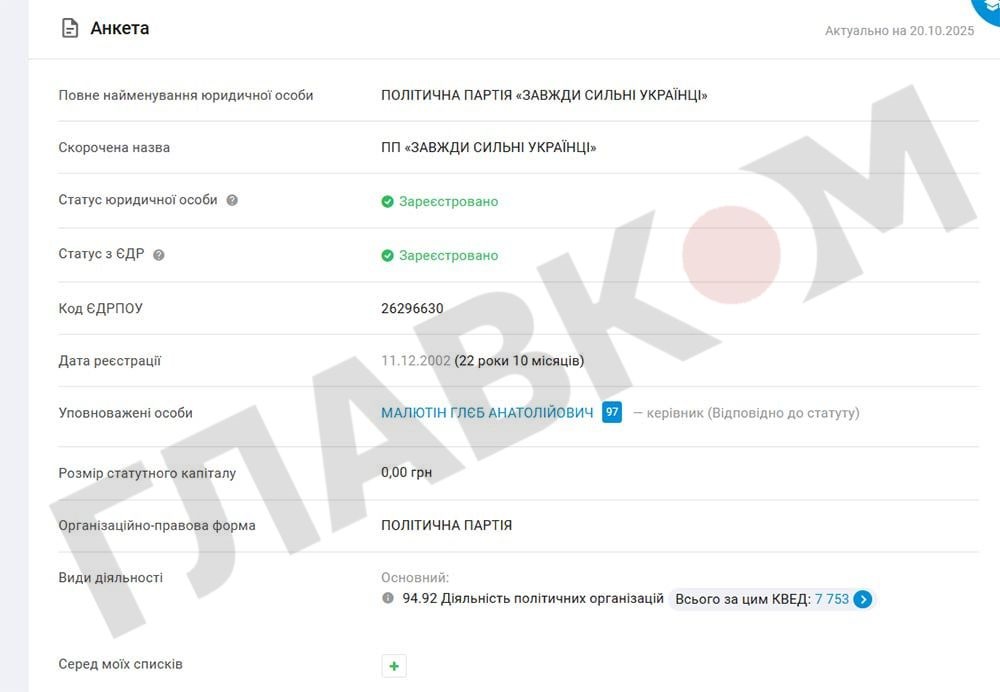
Task: Click the blue 97 badge beside Малютін
Action: coord(612,412)
